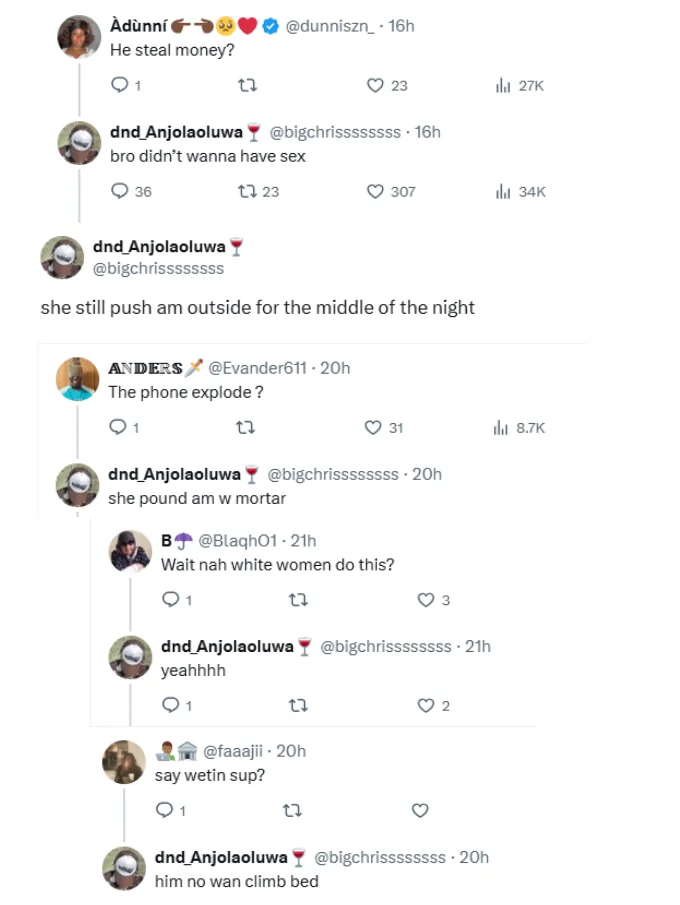
Task: Click Àdùnní's profile picture
Action: (x=77, y=36)
